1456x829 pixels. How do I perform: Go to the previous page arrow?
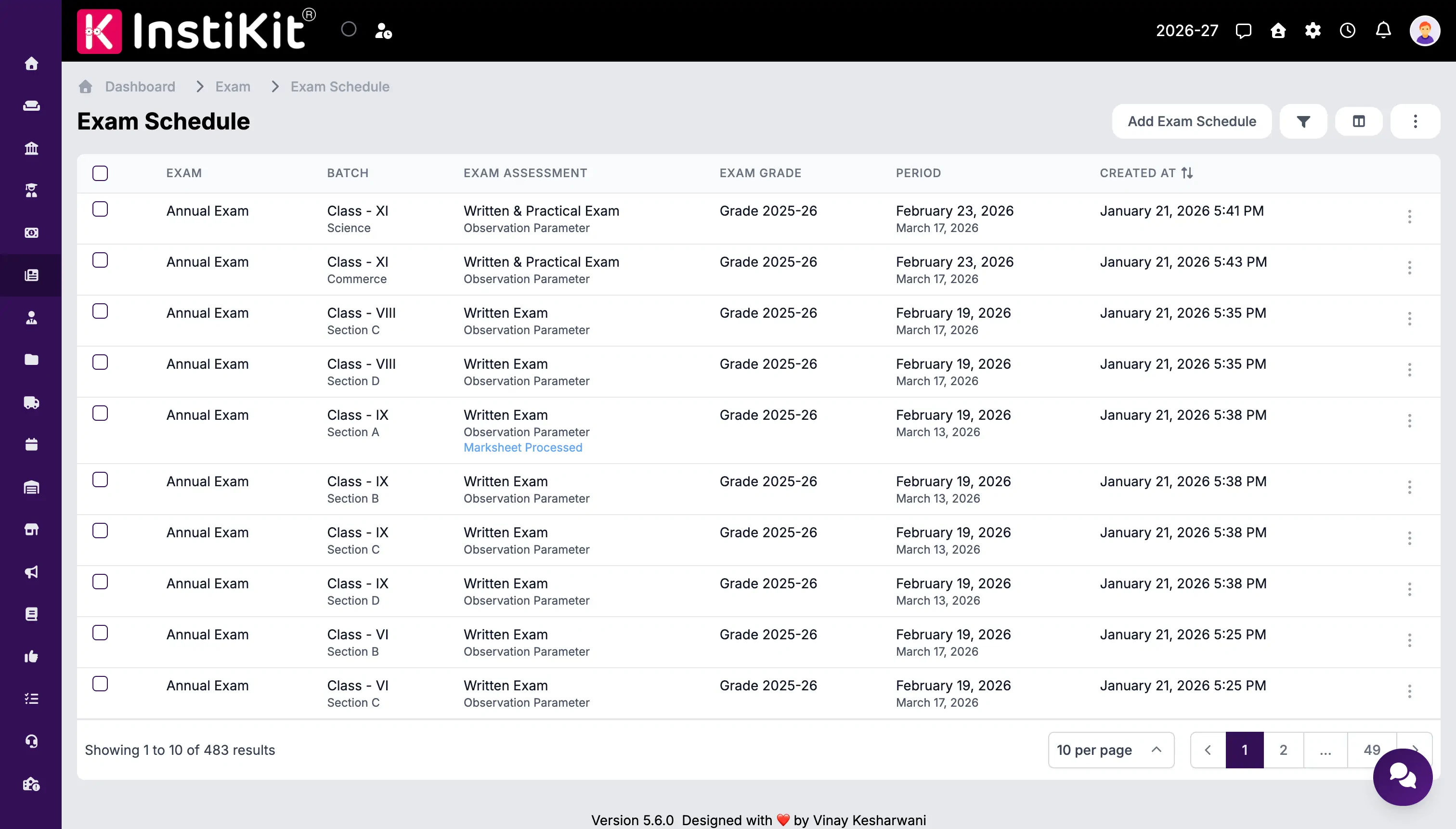click(x=1208, y=750)
